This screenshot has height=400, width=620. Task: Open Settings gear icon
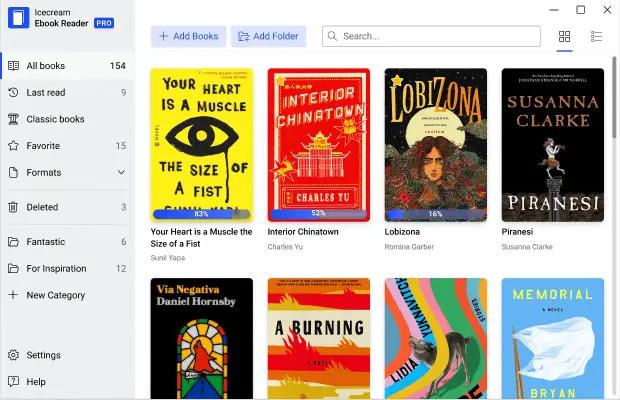coord(13,355)
